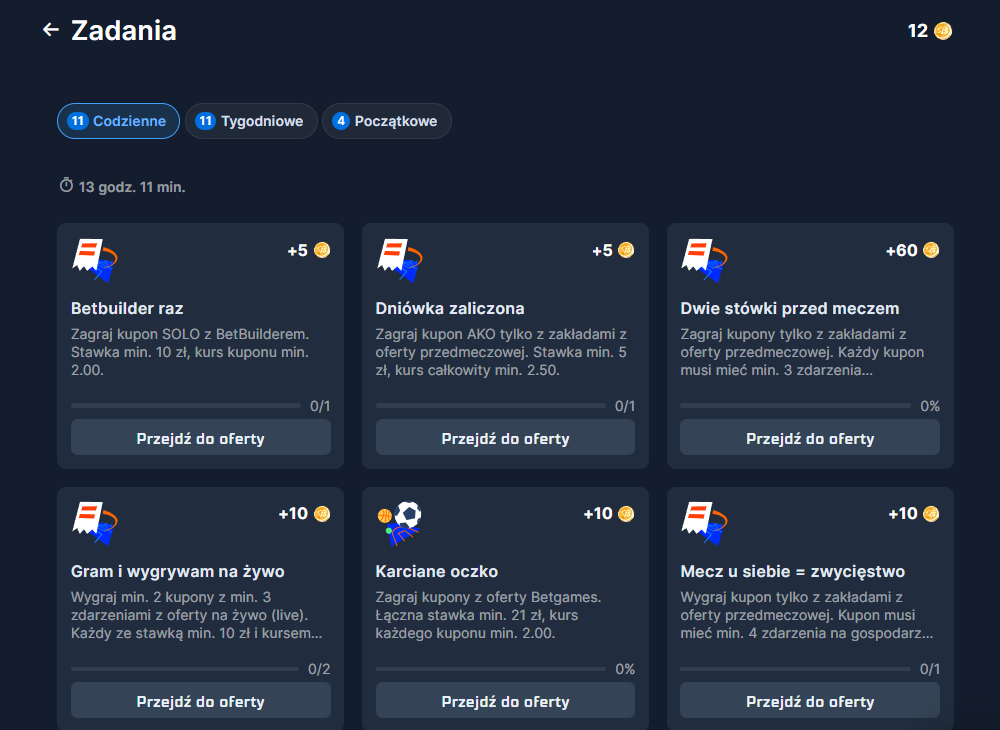Click the back arrow next to Zadania
Viewport: 1000px width, 730px height.
[51, 30]
